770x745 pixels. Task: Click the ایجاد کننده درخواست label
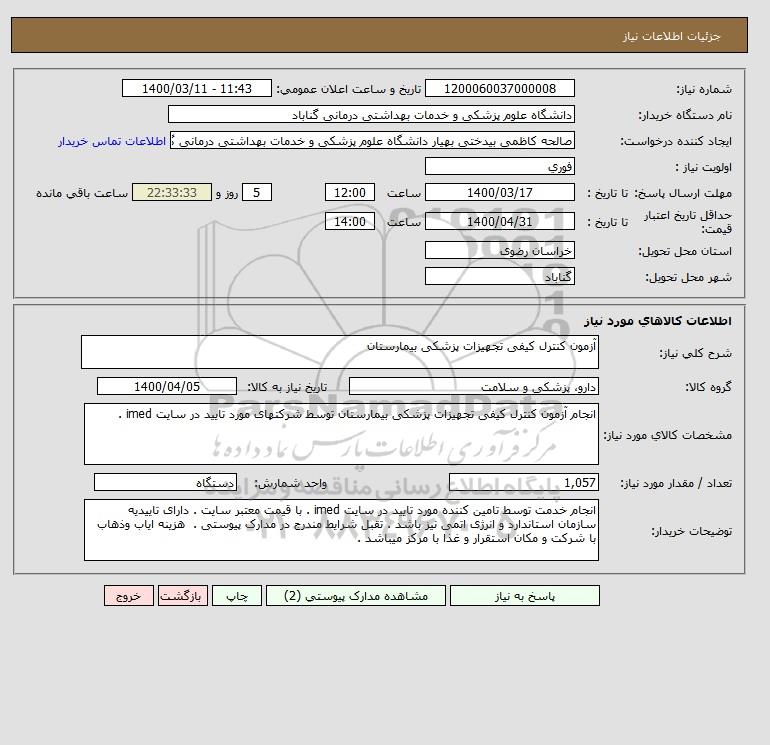pos(676,141)
